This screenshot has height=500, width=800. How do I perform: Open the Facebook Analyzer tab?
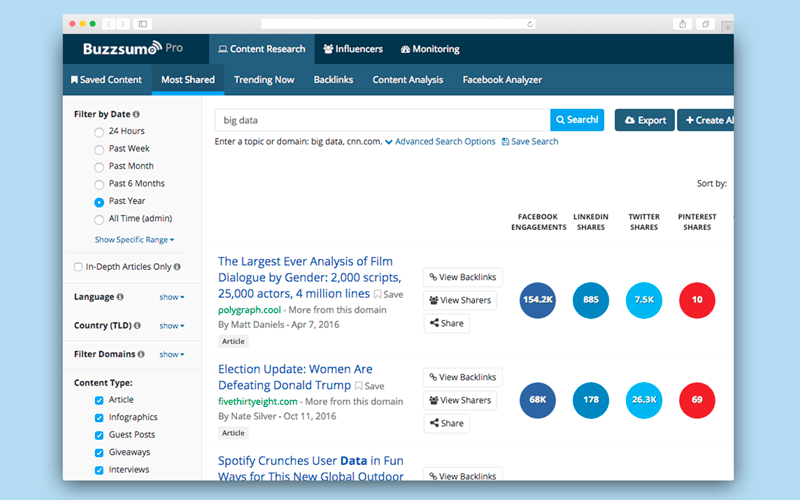pyautogui.click(x=502, y=80)
